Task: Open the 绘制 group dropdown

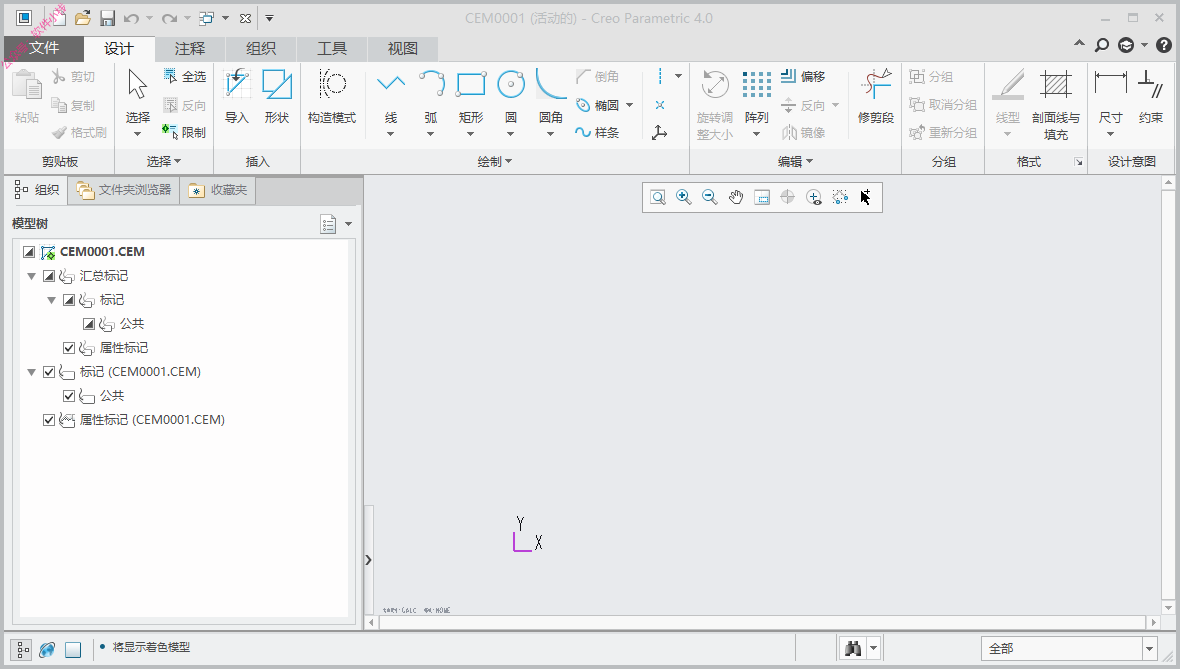Action: pyautogui.click(x=494, y=161)
